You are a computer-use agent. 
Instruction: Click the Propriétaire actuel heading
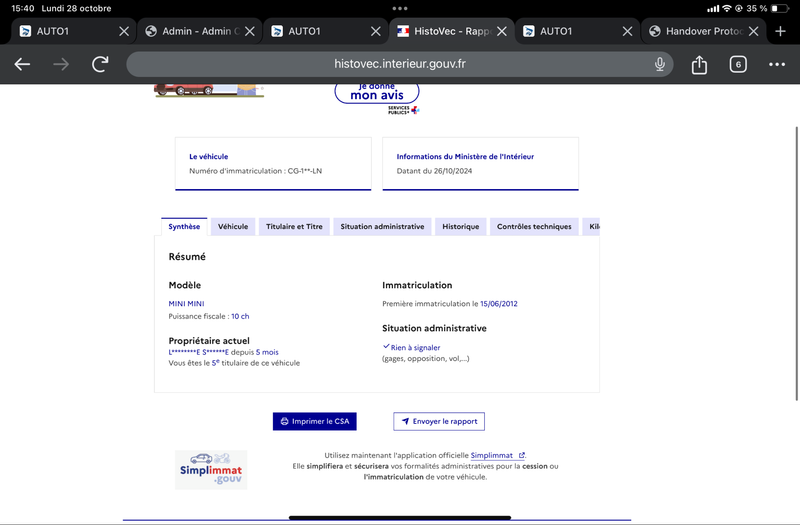[209, 340]
